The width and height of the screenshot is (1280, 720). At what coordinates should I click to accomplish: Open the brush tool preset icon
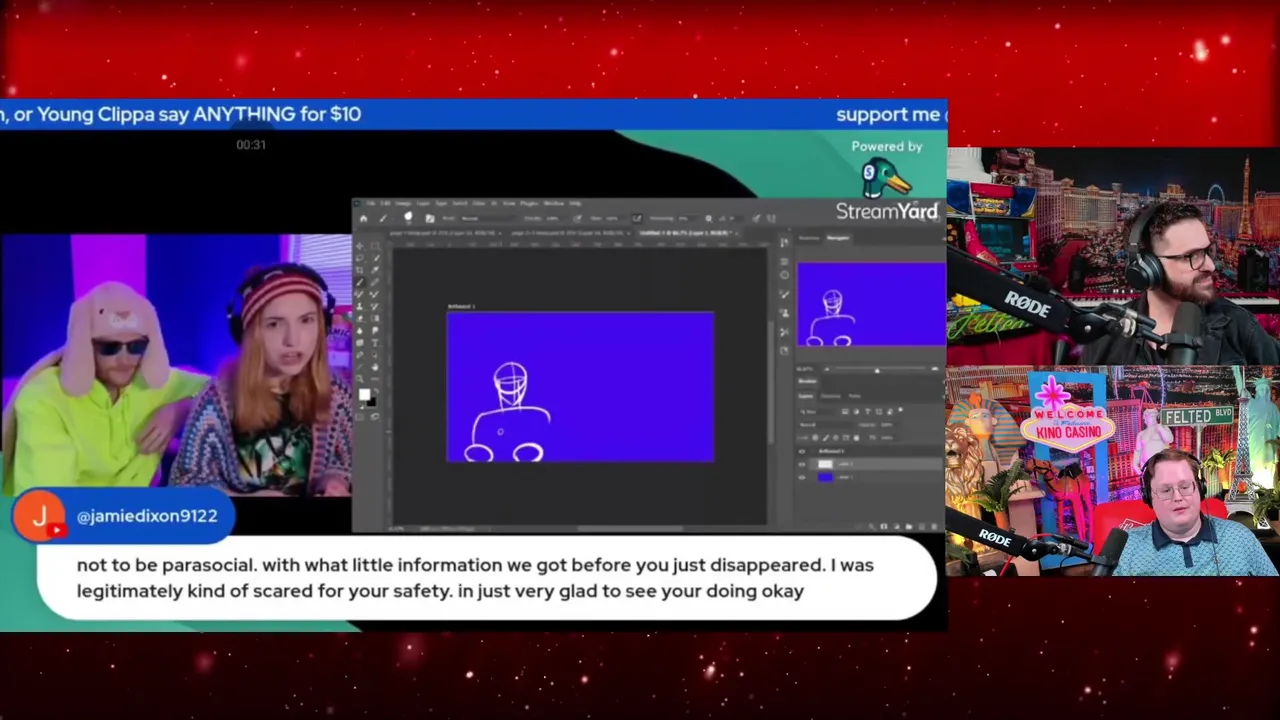pyautogui.click(x=383, y=218)
